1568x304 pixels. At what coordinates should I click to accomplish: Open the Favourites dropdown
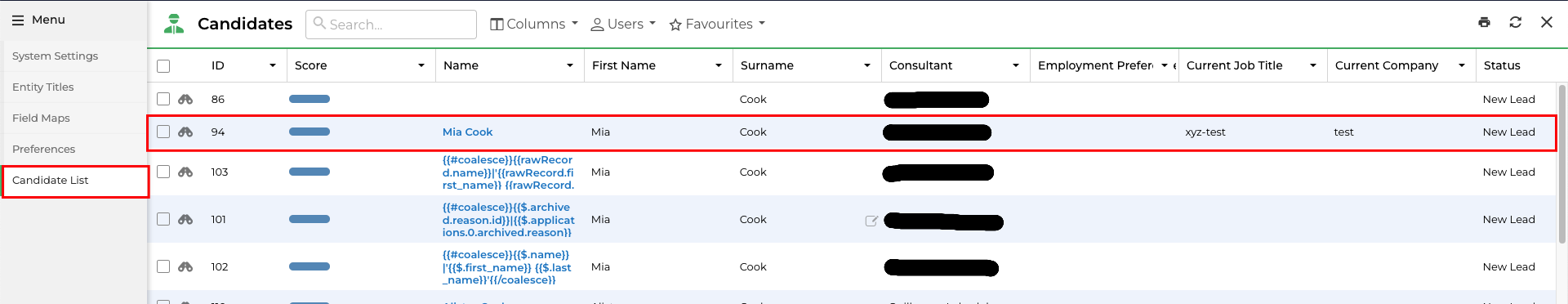pos(717,24)
